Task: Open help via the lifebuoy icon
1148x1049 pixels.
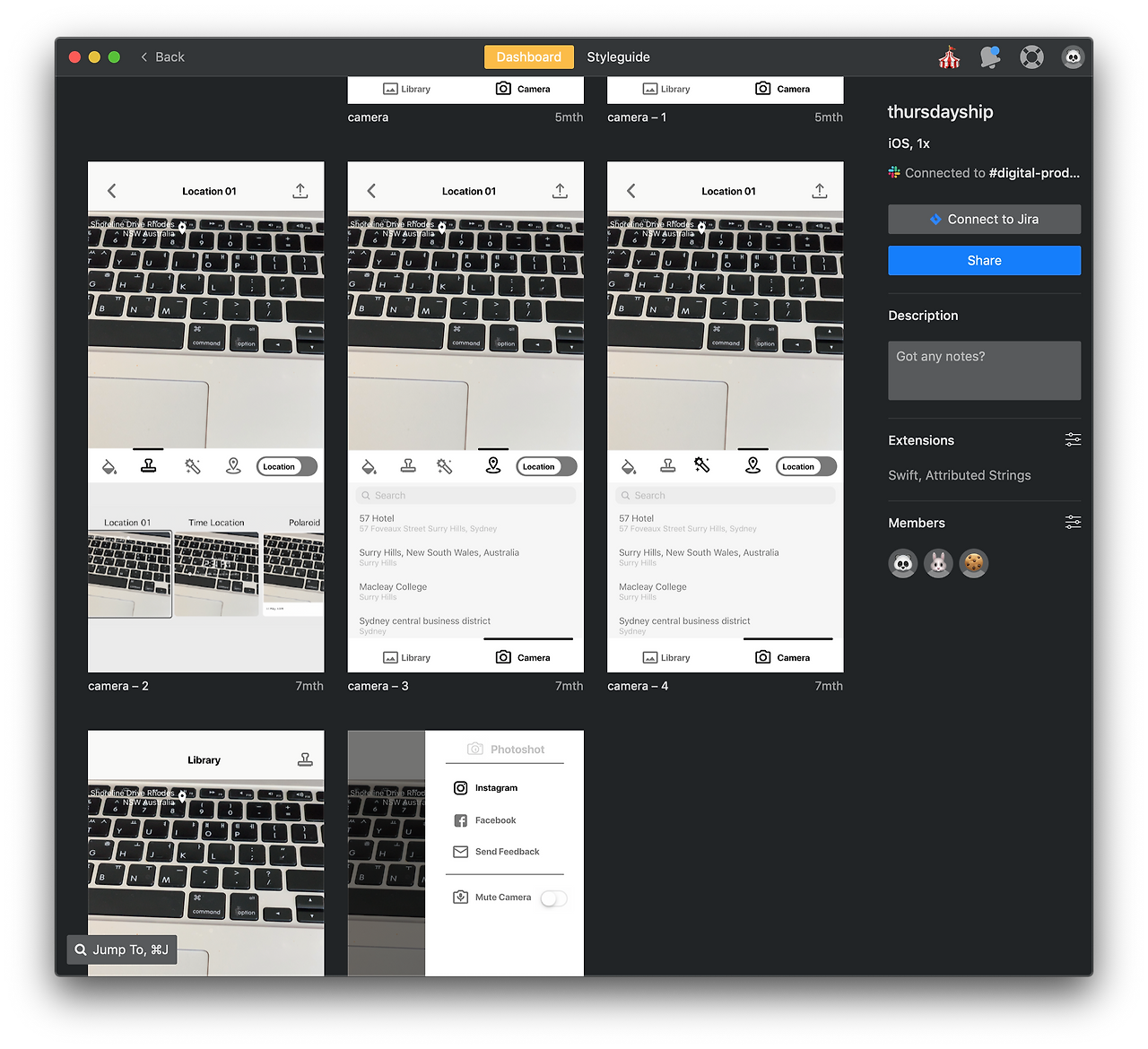Action: click(1031, 57)
